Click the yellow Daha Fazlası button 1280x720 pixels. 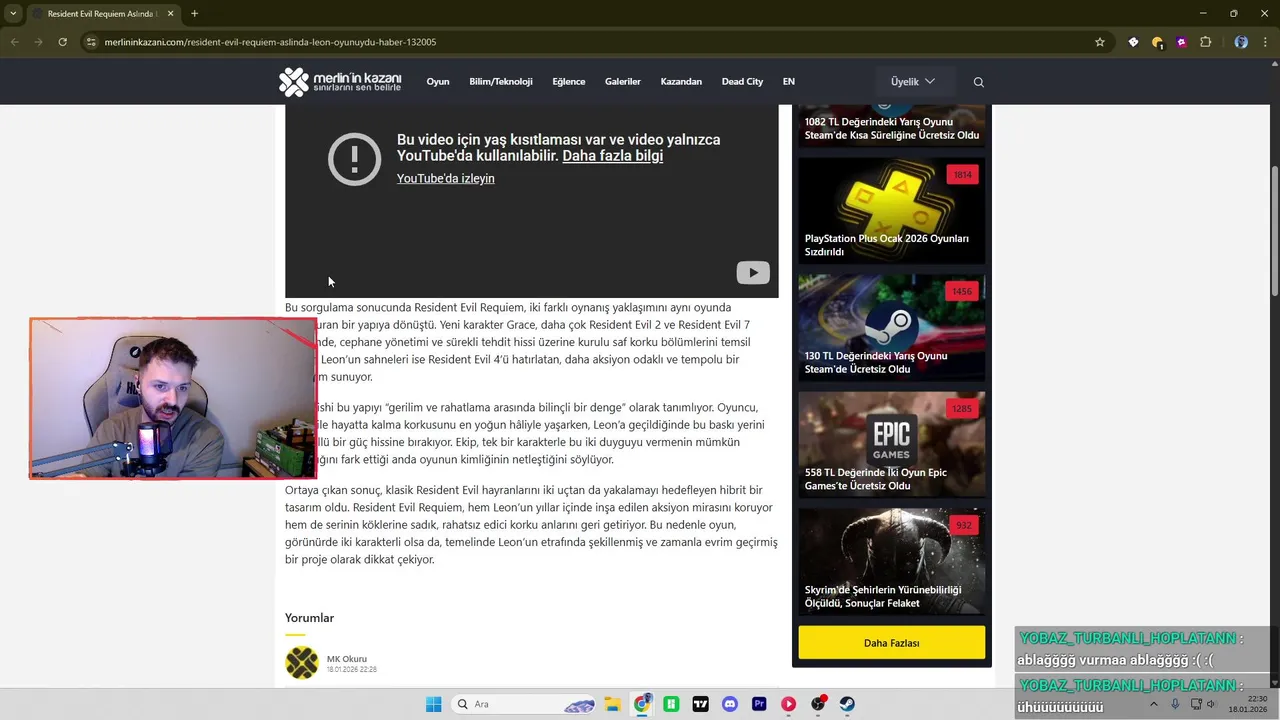tap(892, 643)
